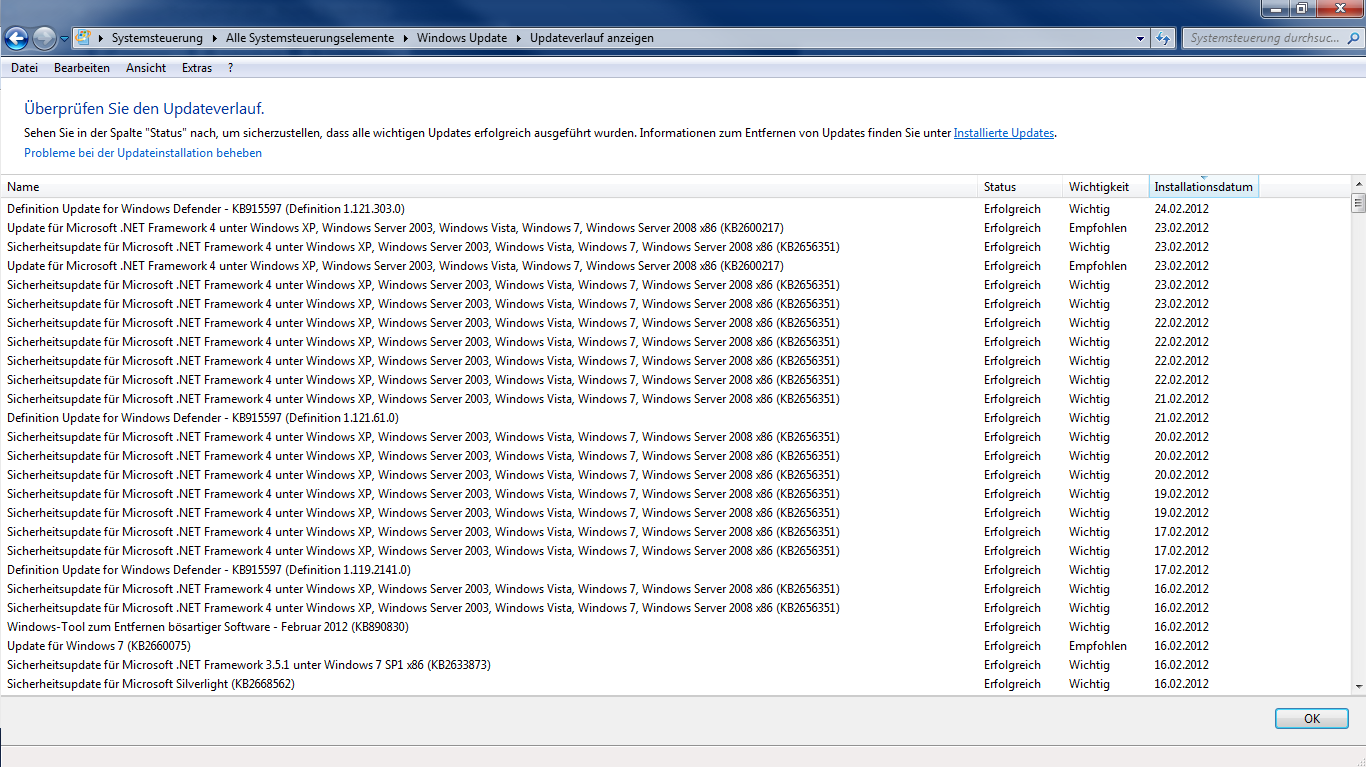Open the address bar history dropdown arrow
Image resolution: width=1366 pixels, height=767 pixels.
1141,38
